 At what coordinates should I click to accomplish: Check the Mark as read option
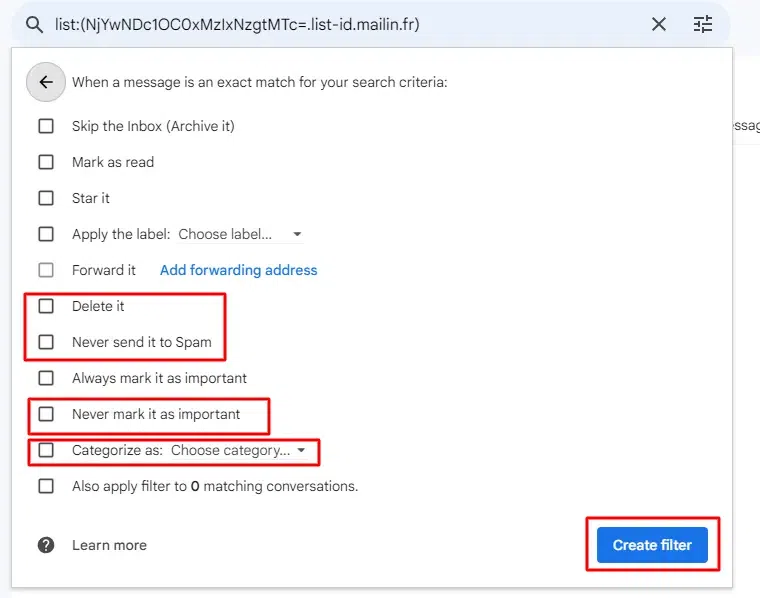point(46,162)
